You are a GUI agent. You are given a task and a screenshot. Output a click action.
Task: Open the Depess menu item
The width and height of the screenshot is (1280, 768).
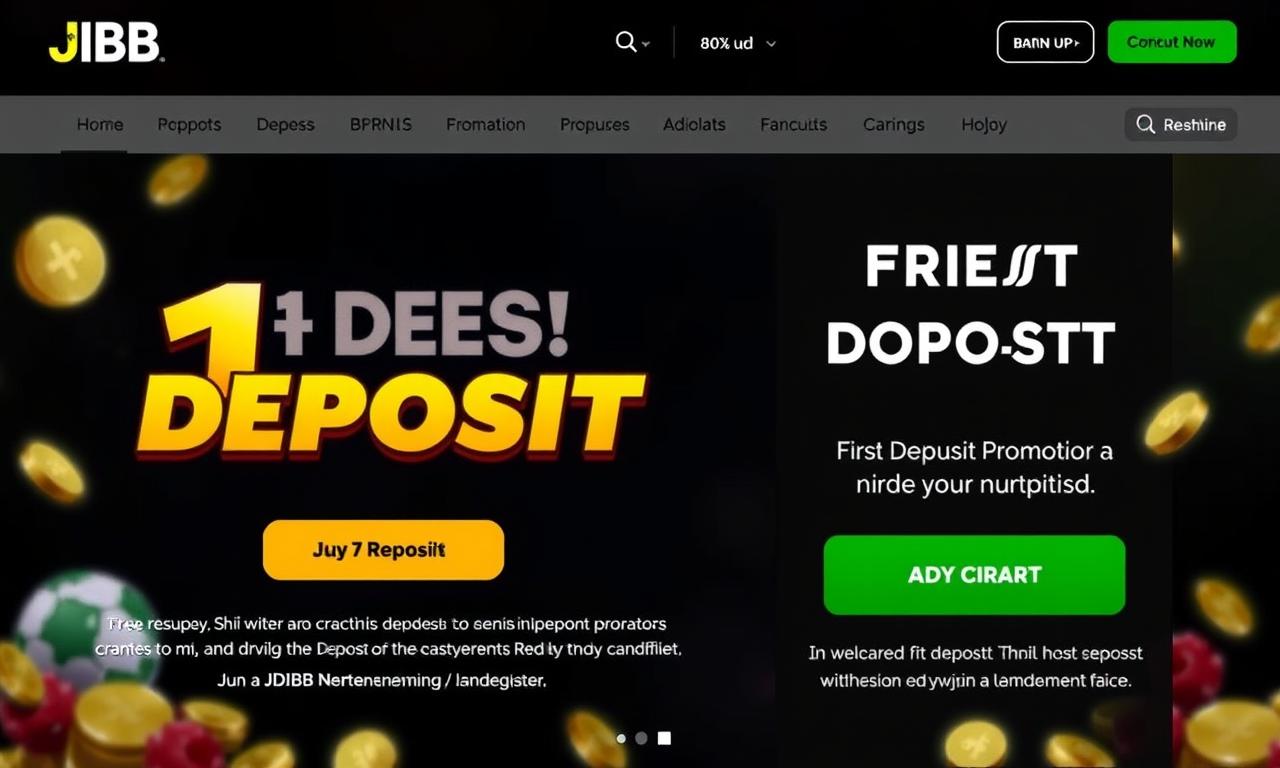coord(285,125)
